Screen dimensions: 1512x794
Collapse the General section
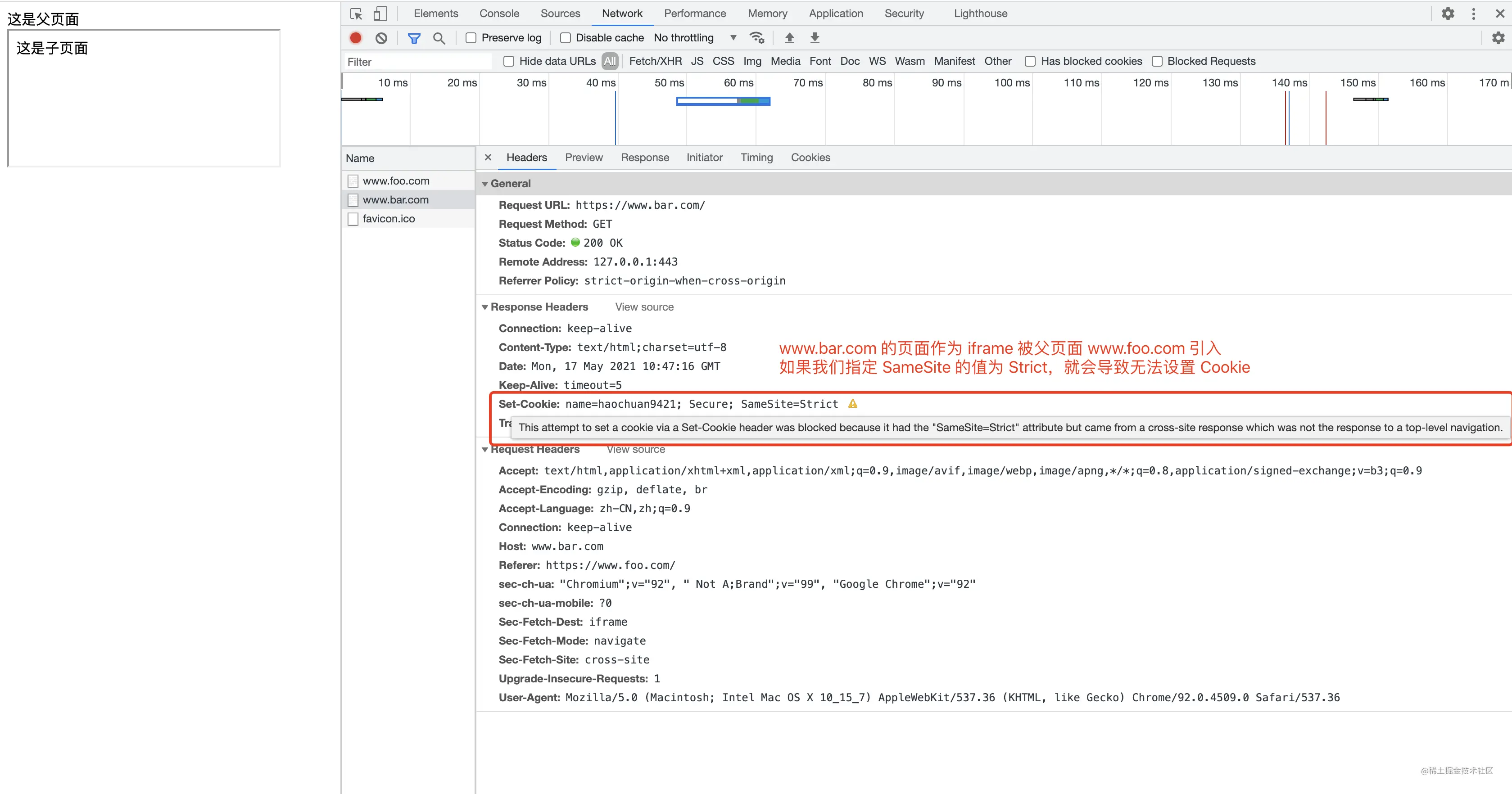coord(485,184)
